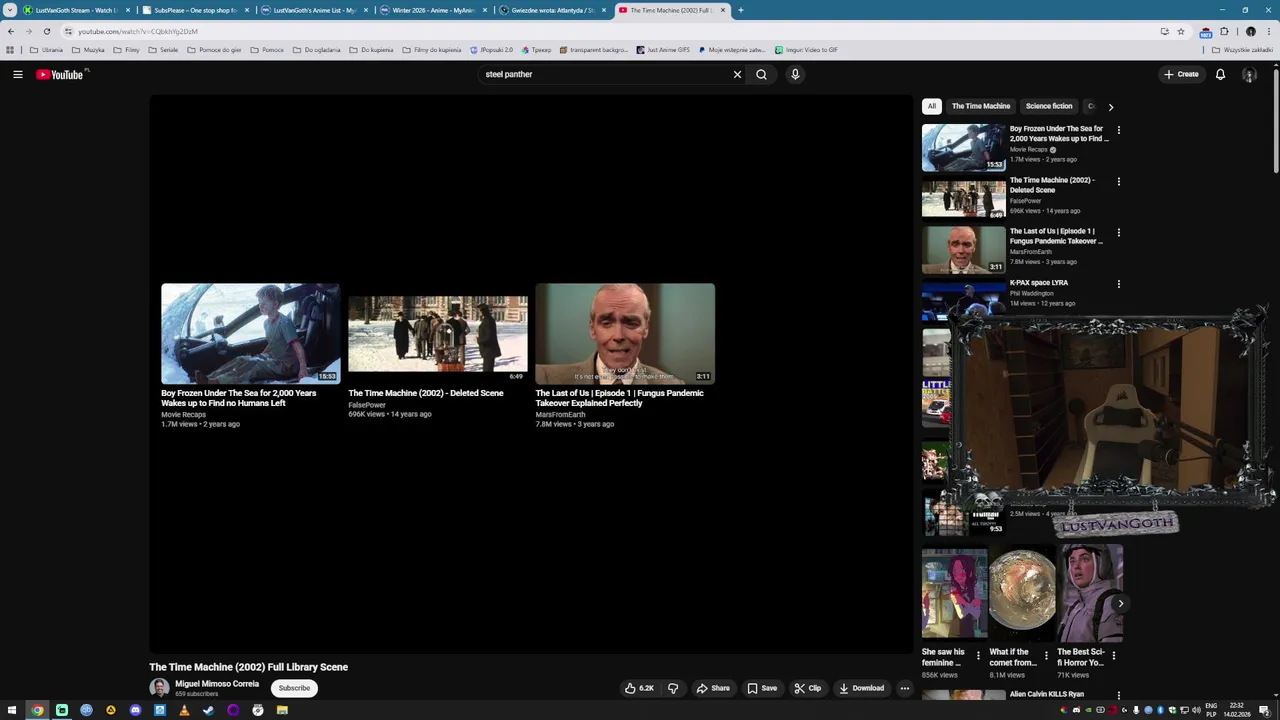This screenshot has width=1280, height=720.
Task: Open VLC media player from taskbar
Action: (x=184, y=710)
